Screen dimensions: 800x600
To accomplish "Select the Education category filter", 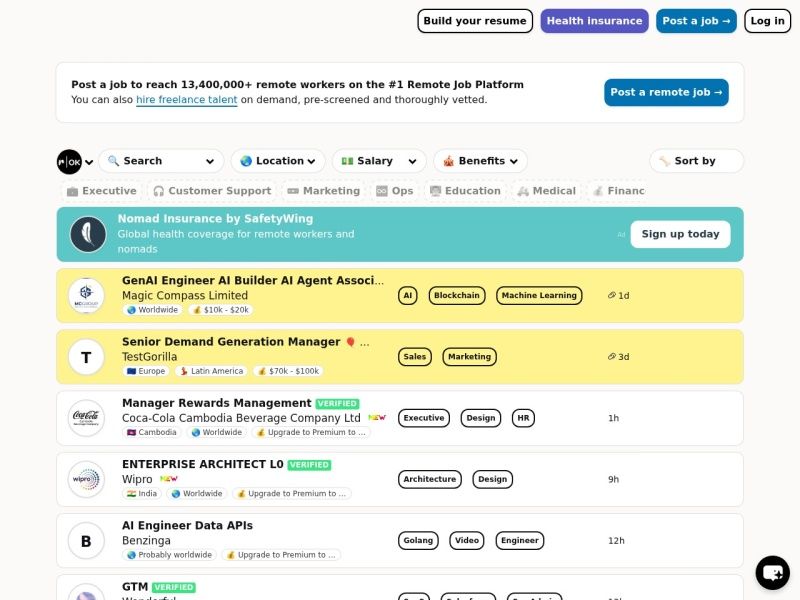I will coord(465,191).
